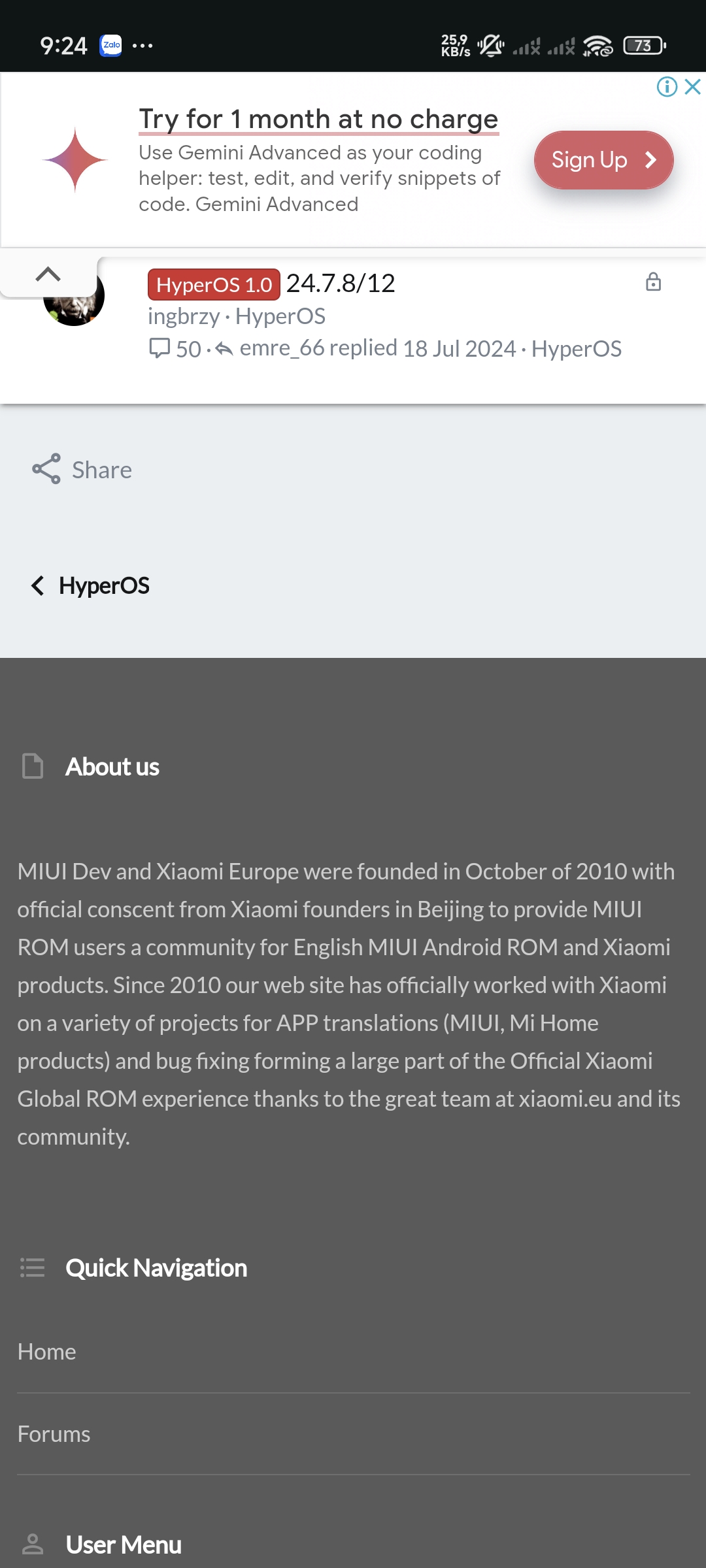Open the 24.7.8/12 thread title
This screenshot has width=706, height=1568.
(341, 284)
